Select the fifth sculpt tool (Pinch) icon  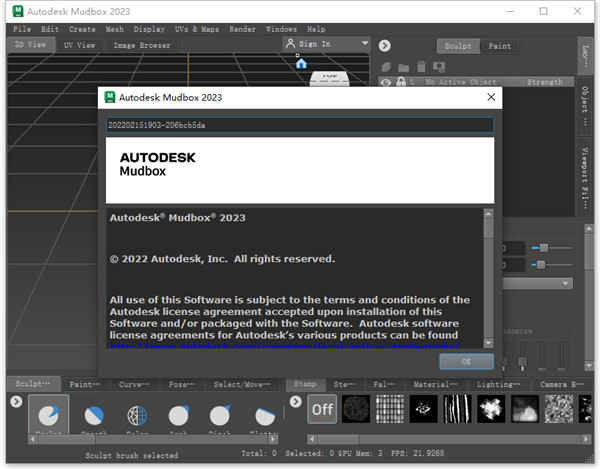point(220,415)
